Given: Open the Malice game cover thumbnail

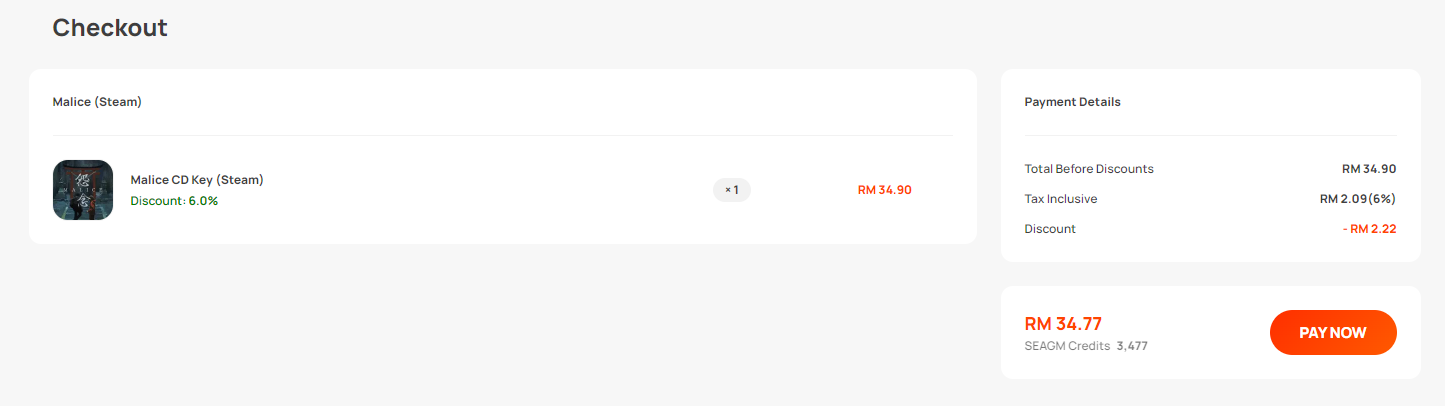Looking at the screenshot, I should pyautogui.click(x=83, y=190).
